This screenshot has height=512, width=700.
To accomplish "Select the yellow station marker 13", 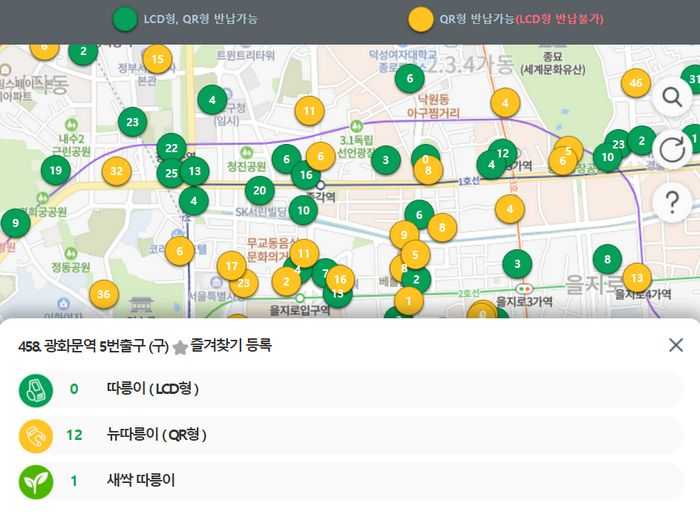I will [x=637, y=278].
